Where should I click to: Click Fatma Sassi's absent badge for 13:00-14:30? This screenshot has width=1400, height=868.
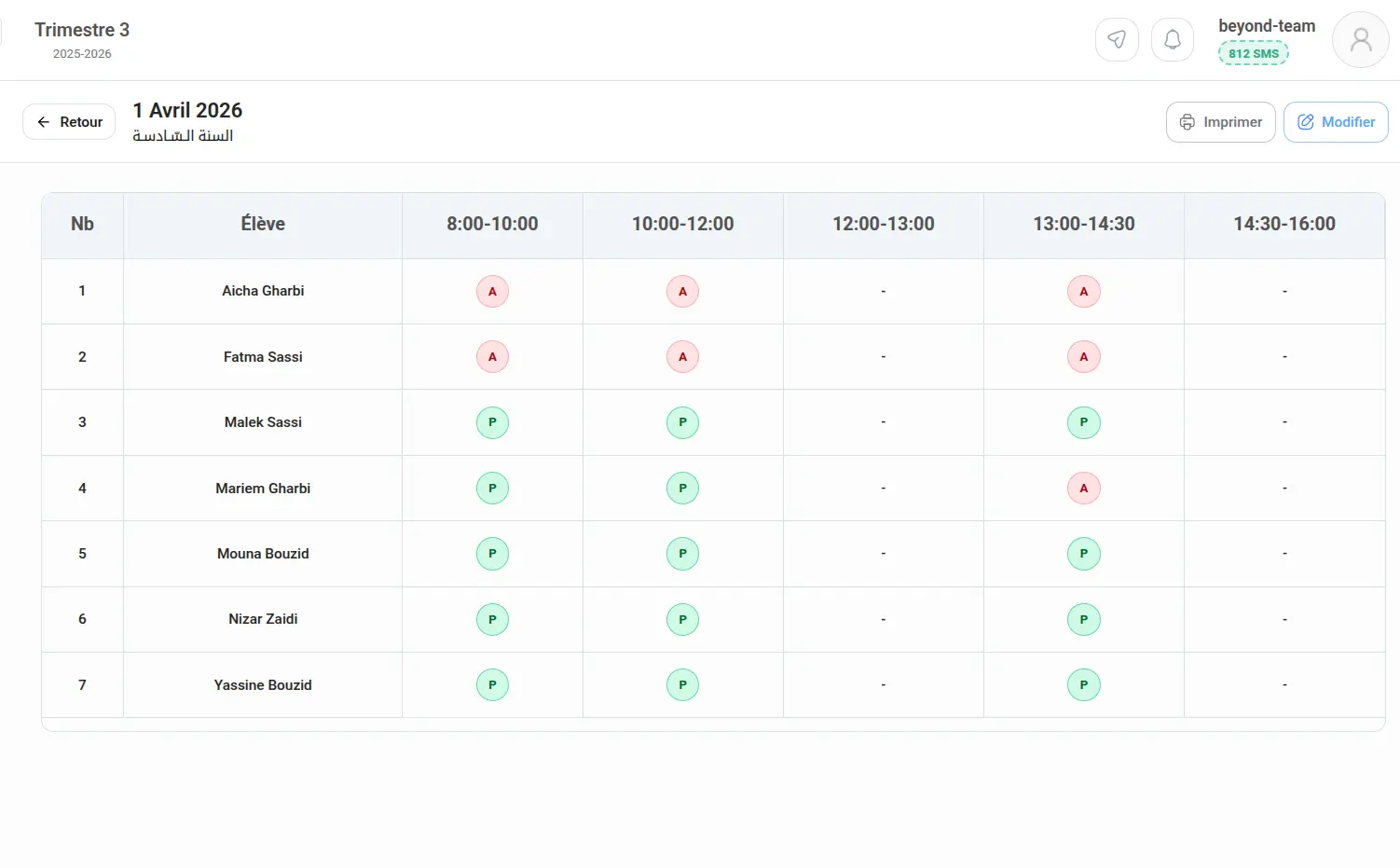(1084, 357)
